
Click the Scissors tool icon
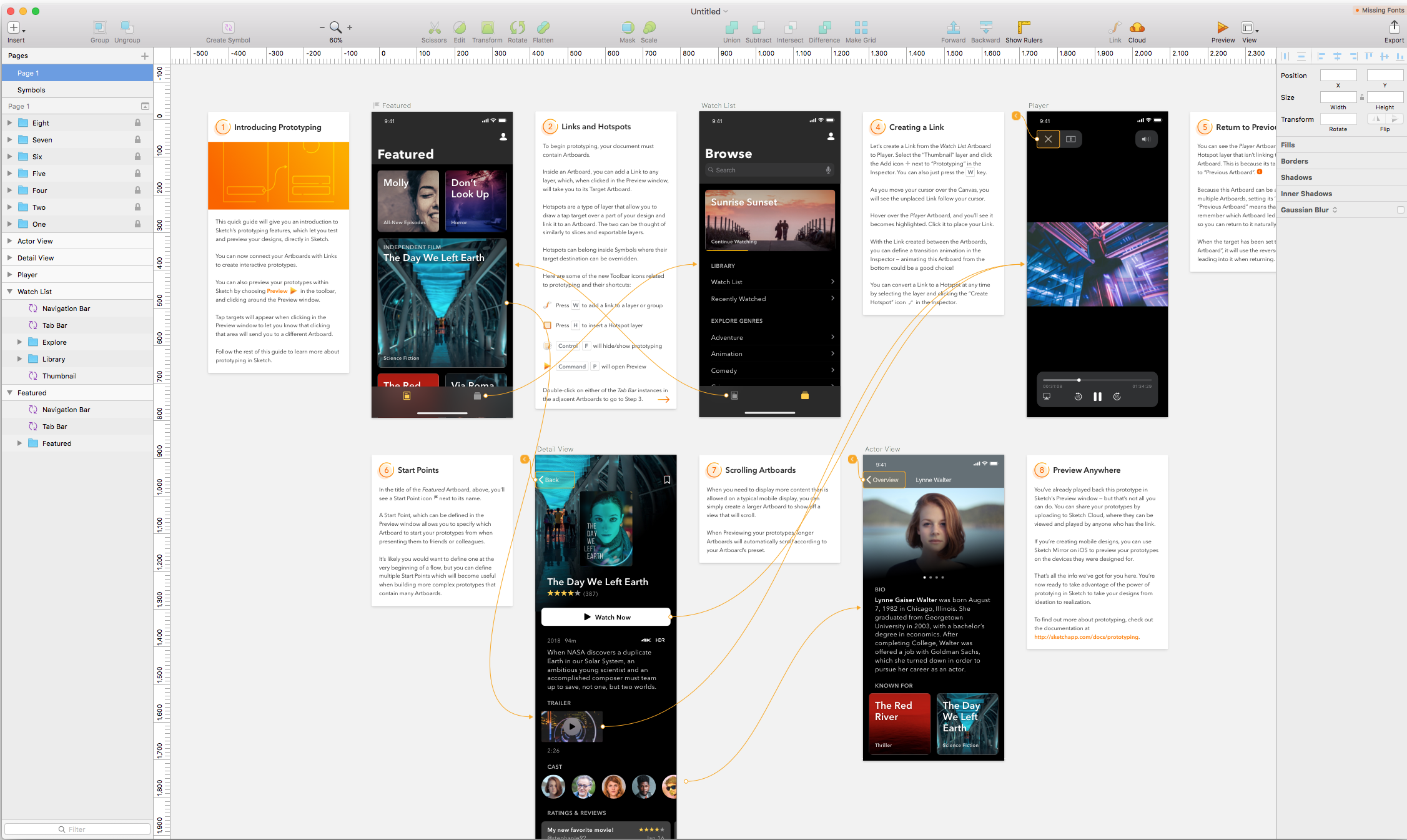click(x=434, y=27)
